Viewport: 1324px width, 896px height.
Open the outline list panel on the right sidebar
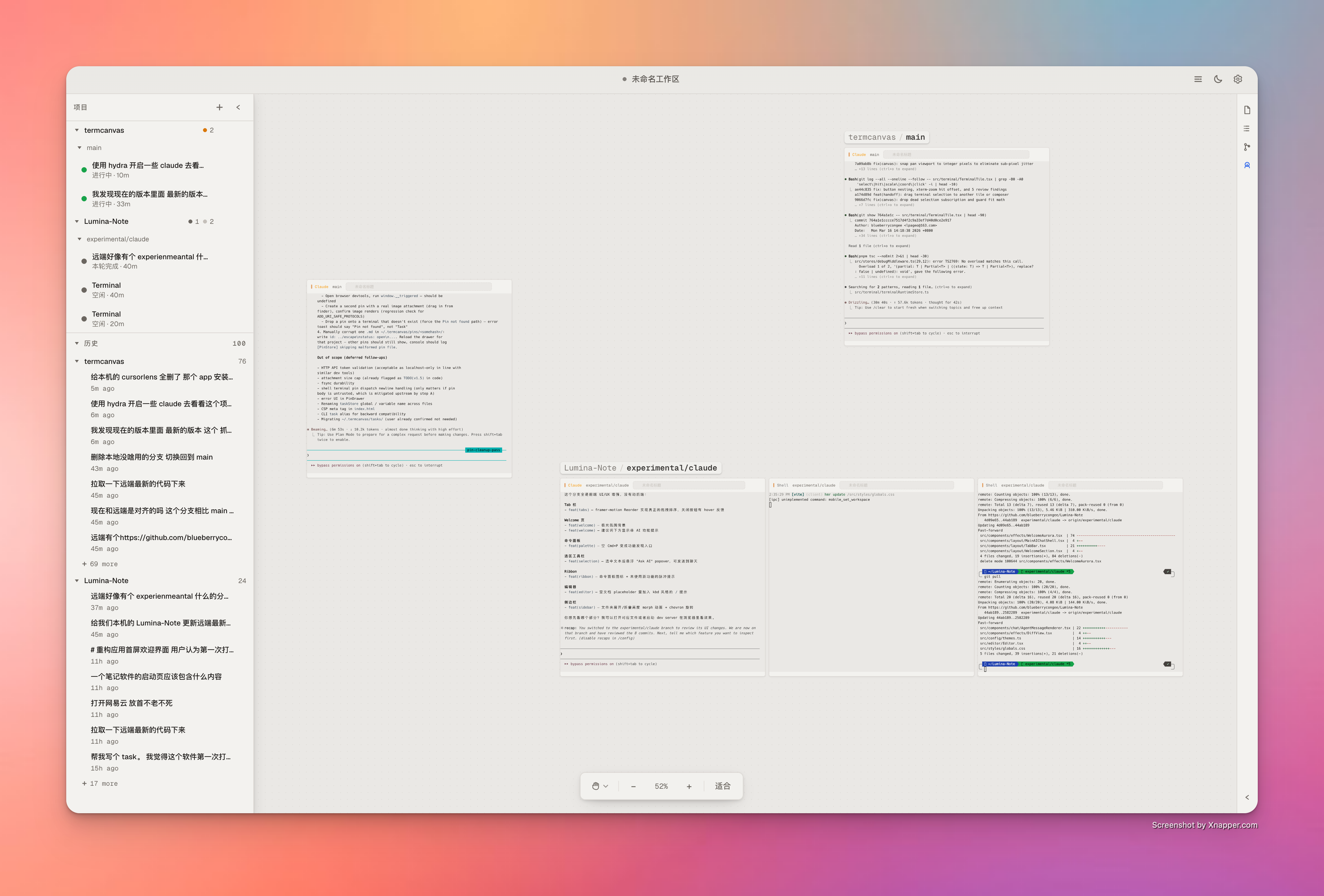coord(1247,128)
